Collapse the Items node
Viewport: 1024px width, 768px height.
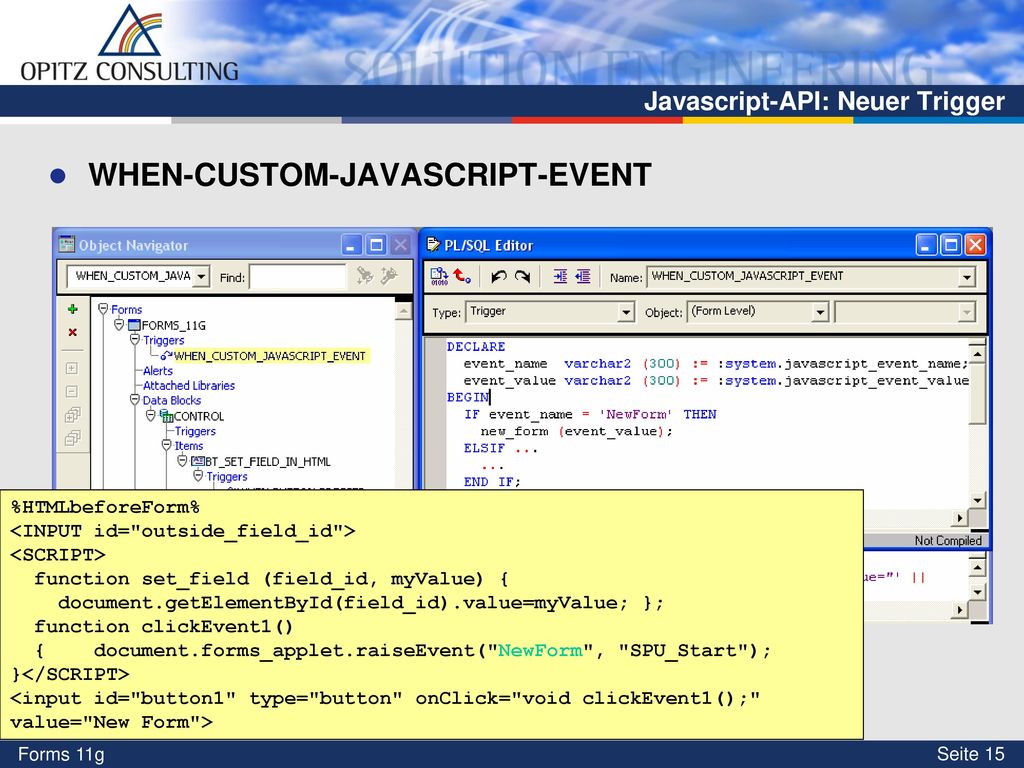[167, 445]
